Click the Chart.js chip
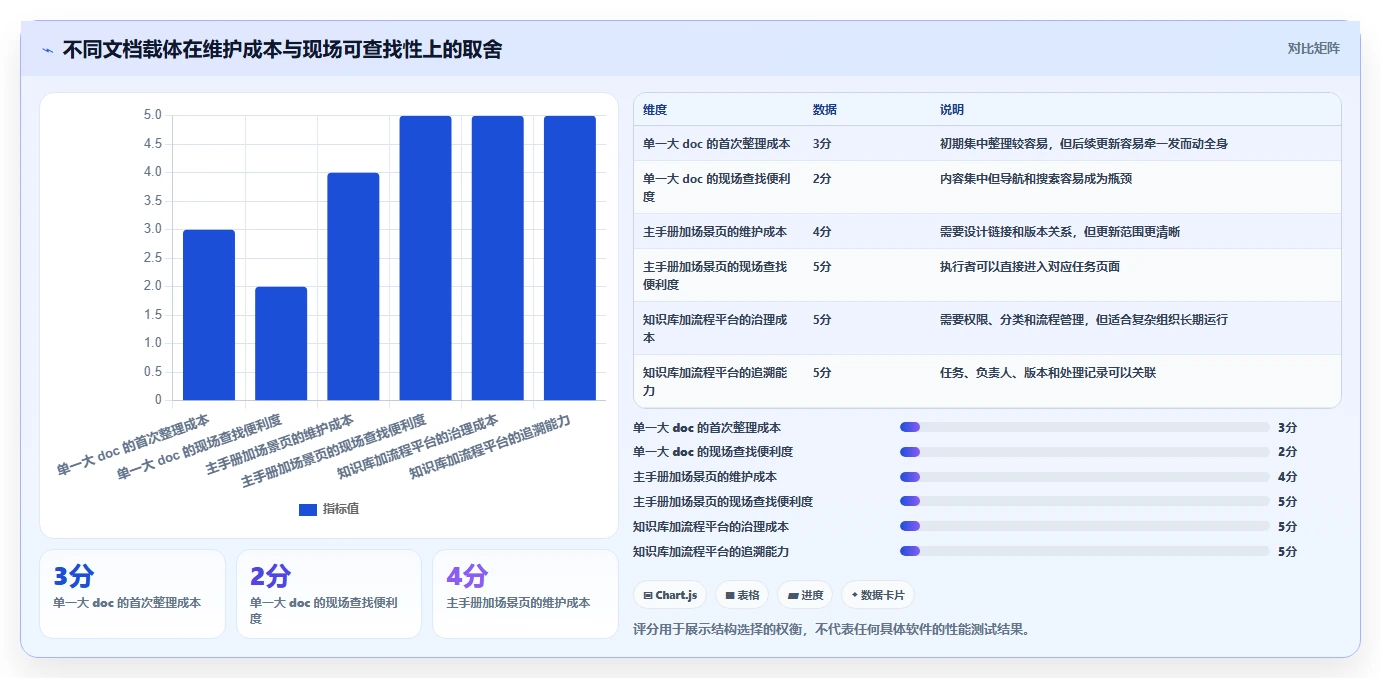Image resolution: width=1381 pixels, height=678 pixels. pyautogui.click(x=670, y=595)
